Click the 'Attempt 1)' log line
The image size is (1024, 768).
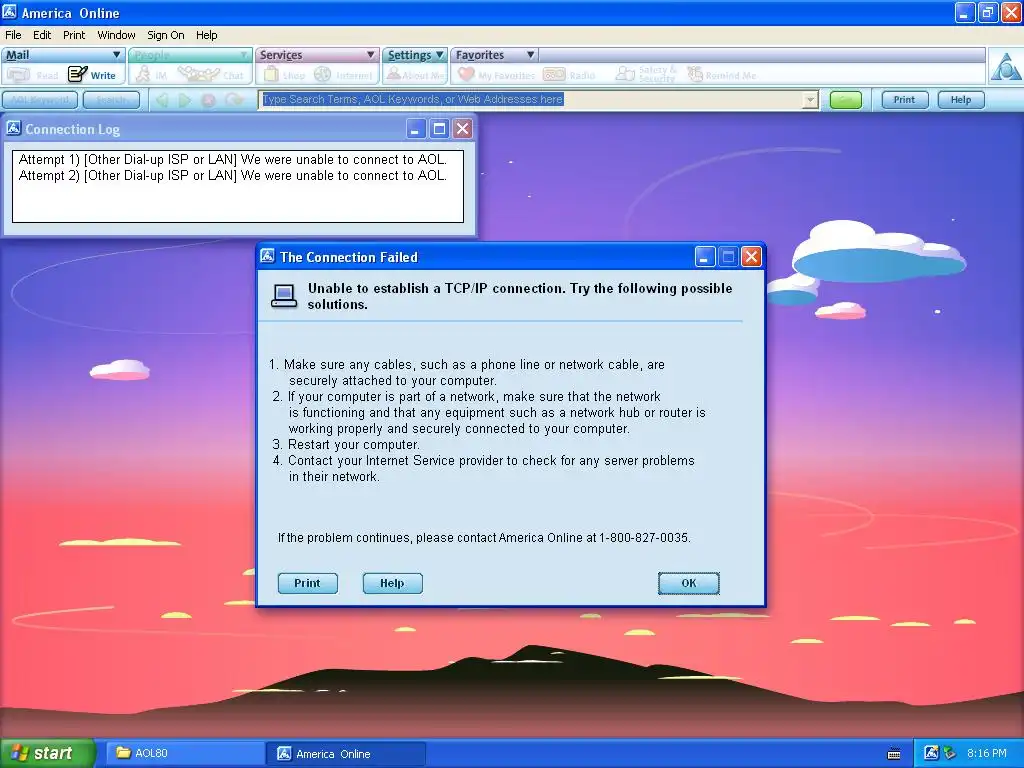[x=232, y=159]
